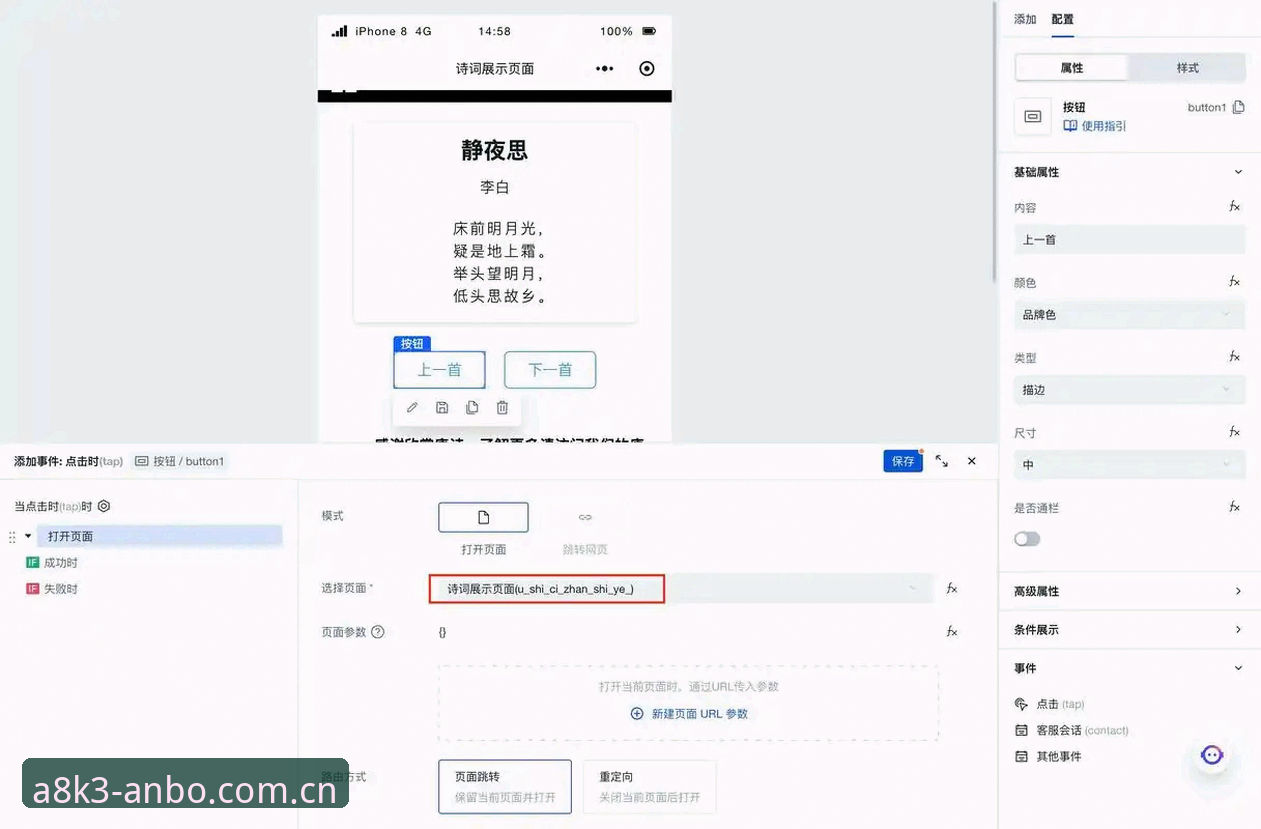Choose 页面跳转 routing method
The height and width of the screenshot is (829, 1261).
[505, 786]
